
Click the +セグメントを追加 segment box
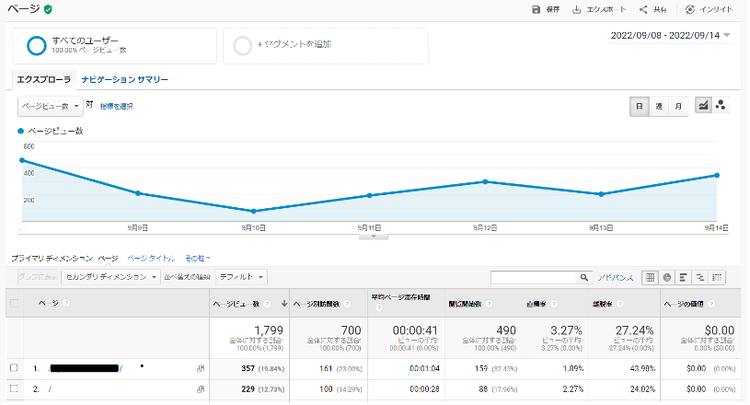(x=326, y=46)
